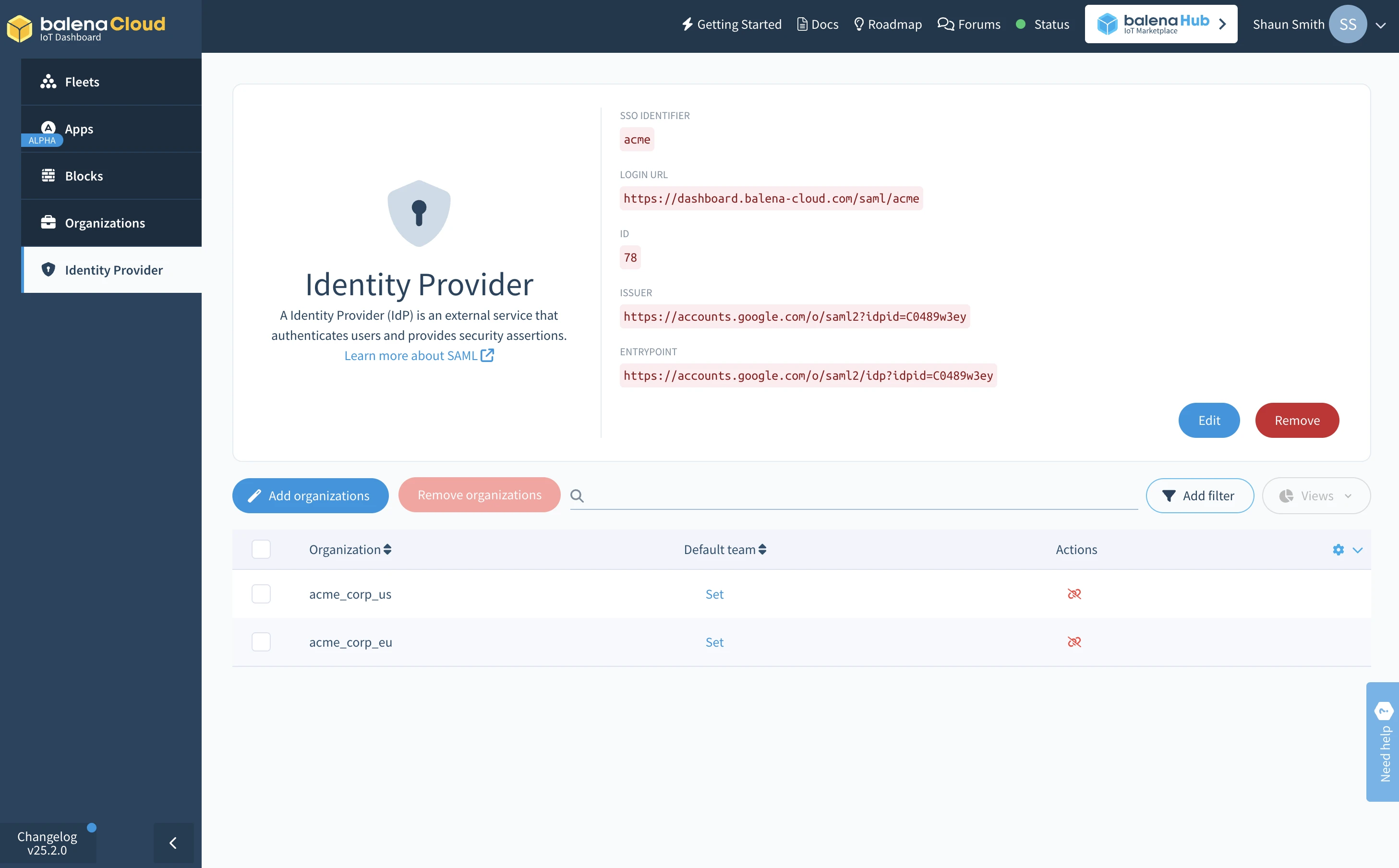Open the Views dropdown
This screenshot has width=1399, height=868.
click(1316, 495)
